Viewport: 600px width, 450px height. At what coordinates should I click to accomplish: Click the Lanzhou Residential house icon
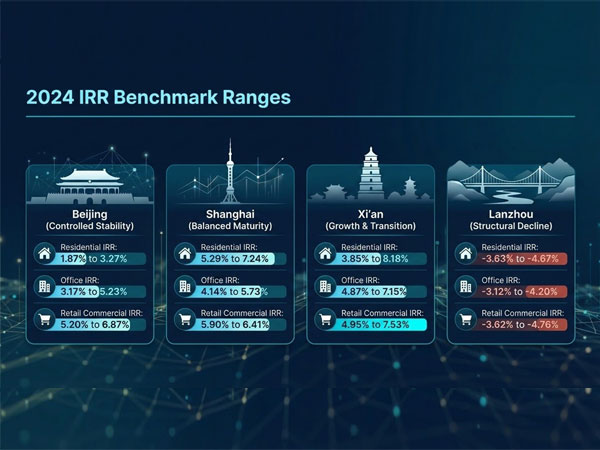tap(466, 253)
